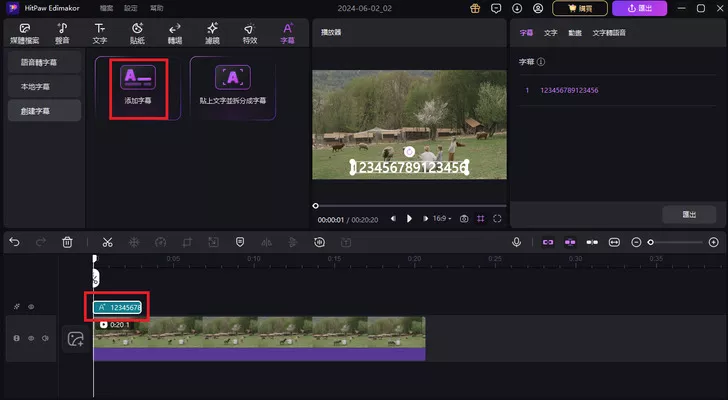Screen dimensions: 728x400
Task: Open the 16:9 aspect ratio dropdown
Action: click(442, 219)
